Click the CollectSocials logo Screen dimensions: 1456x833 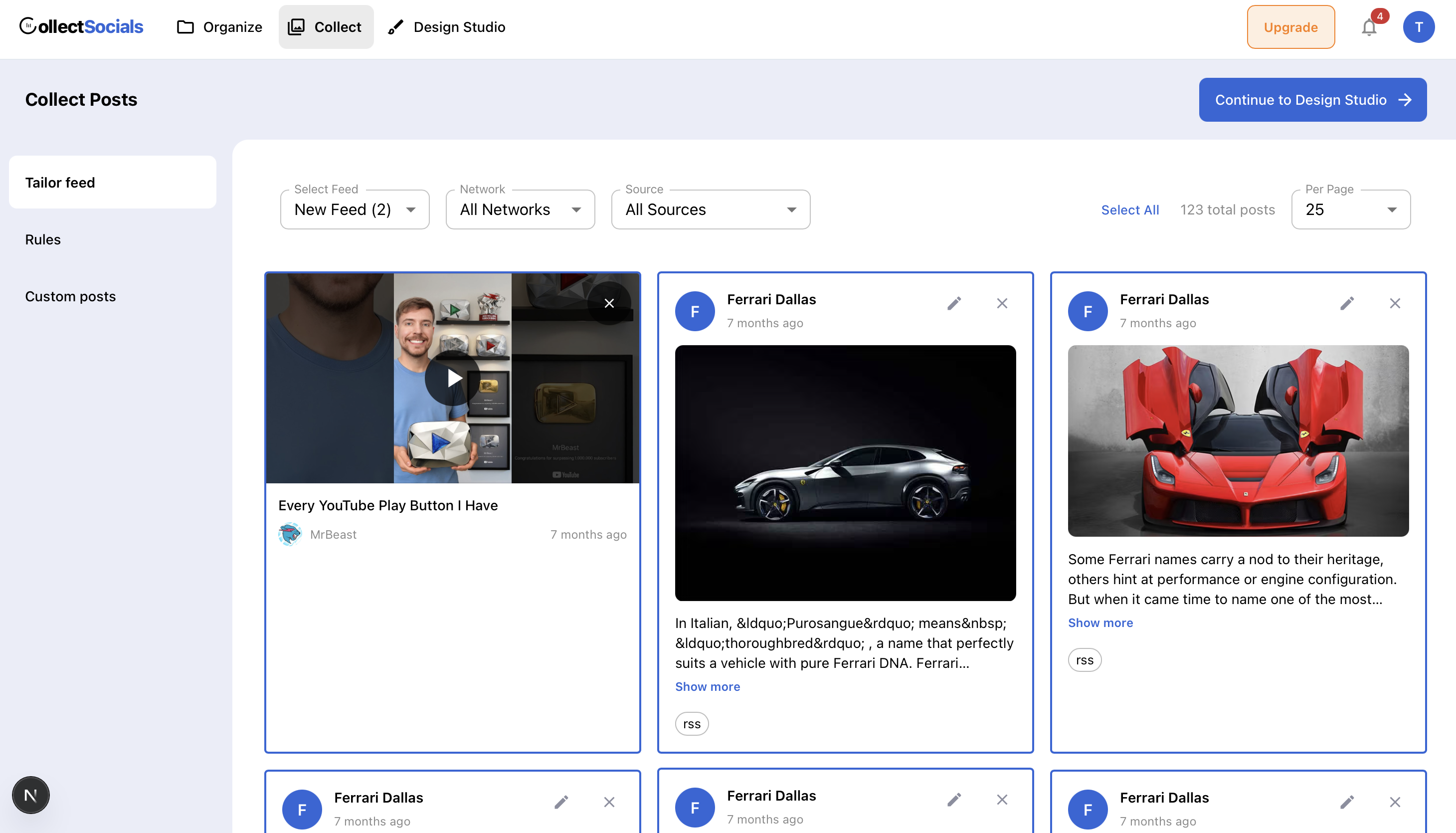tap(81, 26)
